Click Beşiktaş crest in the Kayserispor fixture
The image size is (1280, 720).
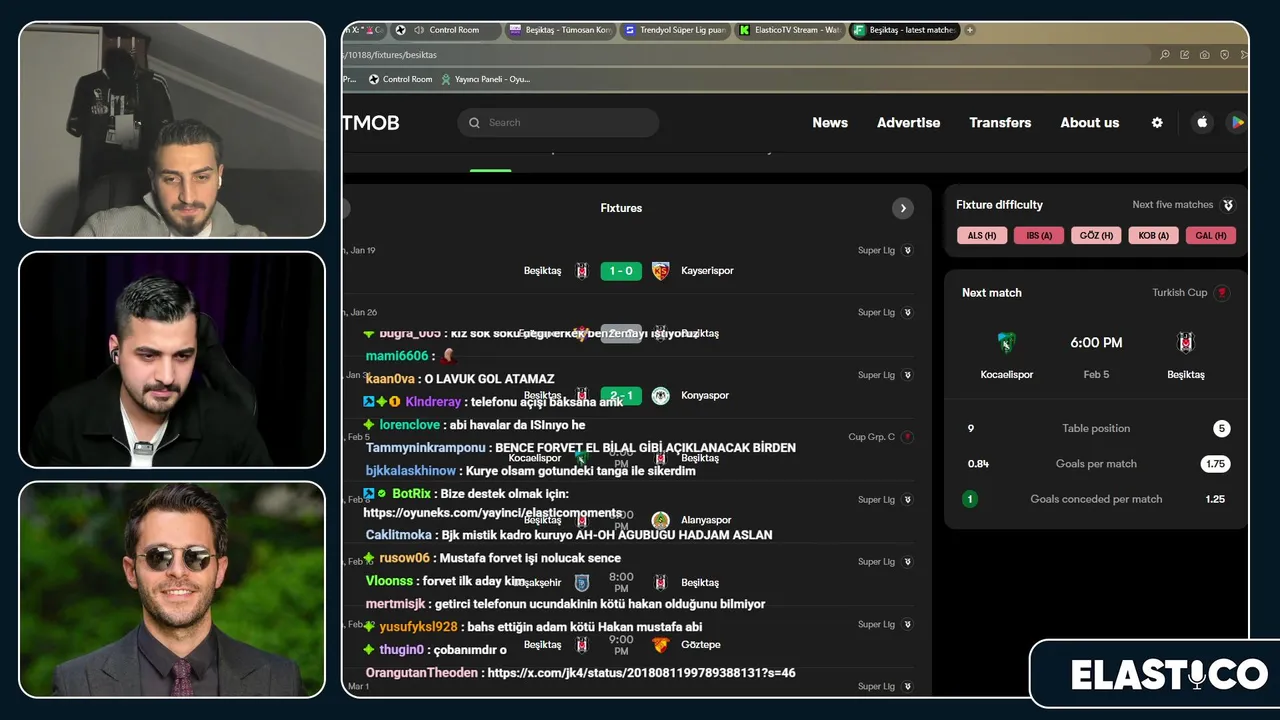(x=582, y=271)
